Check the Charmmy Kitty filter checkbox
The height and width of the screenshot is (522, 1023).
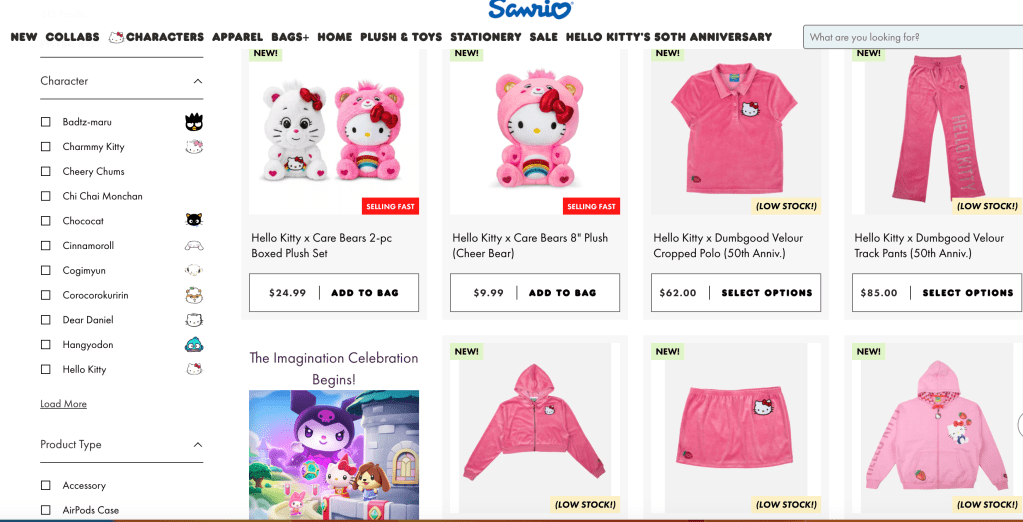coord(46,147)
